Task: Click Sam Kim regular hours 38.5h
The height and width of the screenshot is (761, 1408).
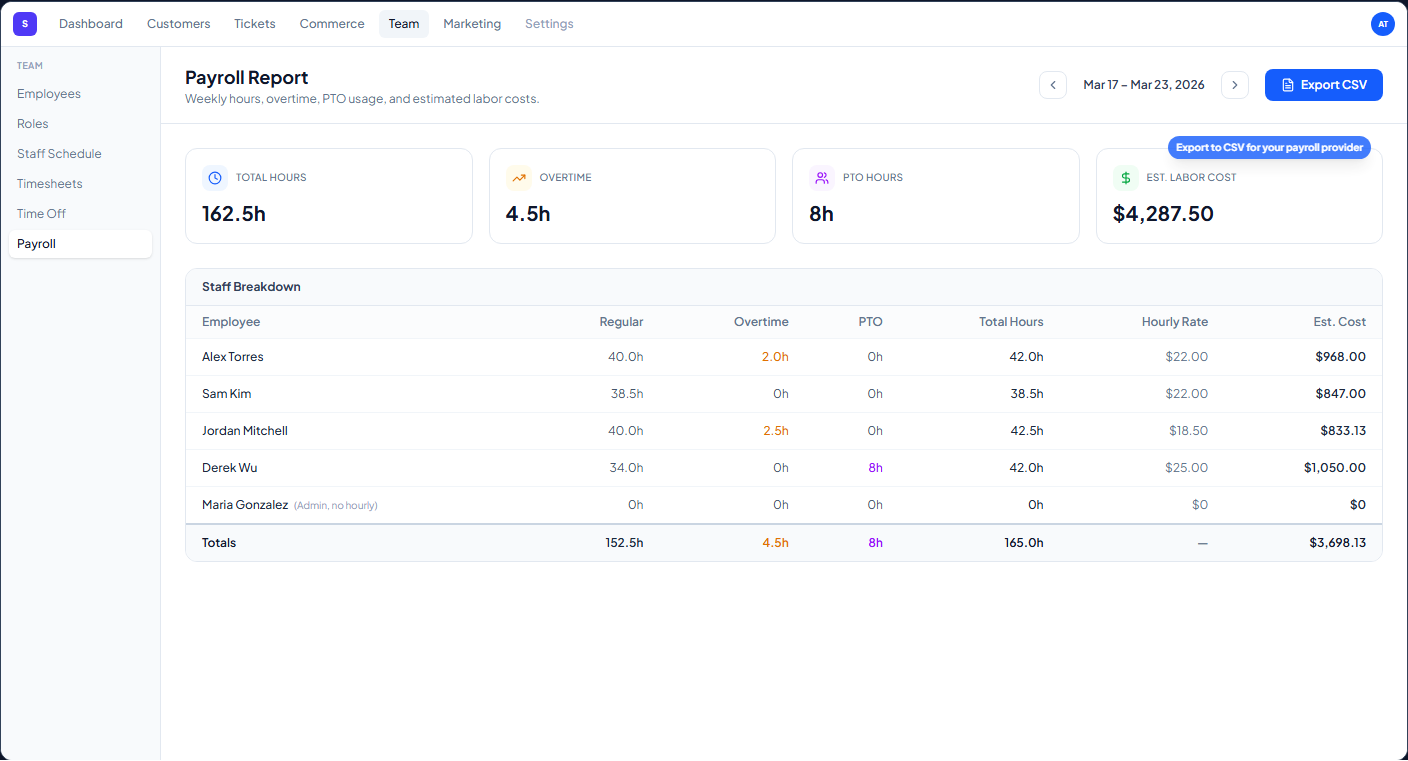Action: pos(627,394)
